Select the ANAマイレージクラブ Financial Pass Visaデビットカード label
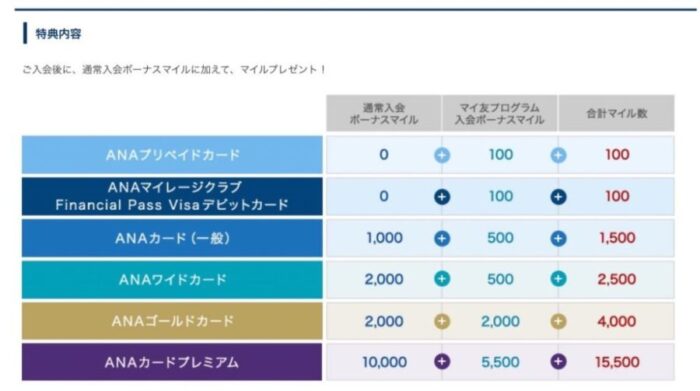The height and width of the screenshot is (391, 700). coord(172,196)
